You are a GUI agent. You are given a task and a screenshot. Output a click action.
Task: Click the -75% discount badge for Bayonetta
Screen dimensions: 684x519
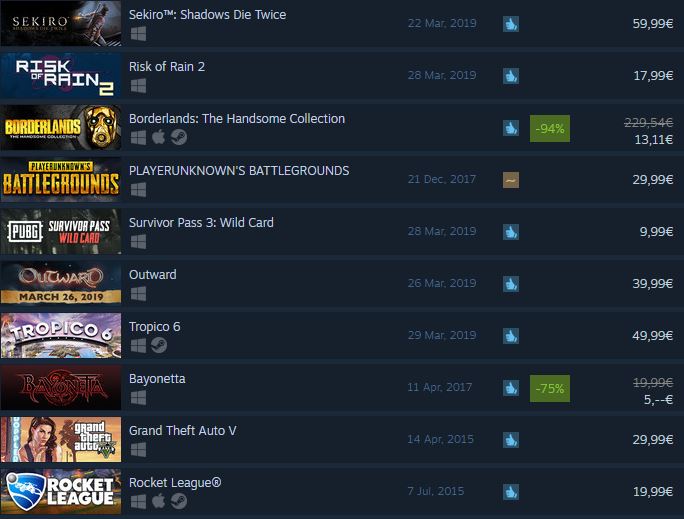click(550, 388)
